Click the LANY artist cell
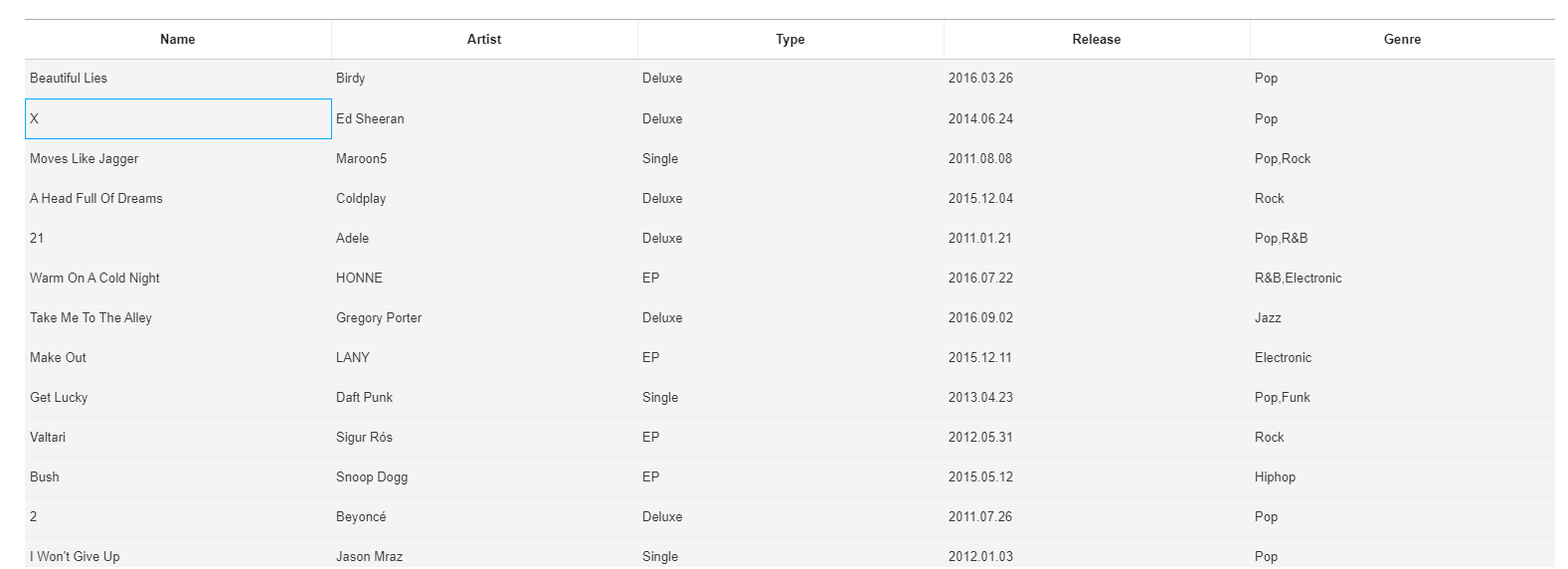The width and height of the screenshot is (1568, 569). pos(484,357)
